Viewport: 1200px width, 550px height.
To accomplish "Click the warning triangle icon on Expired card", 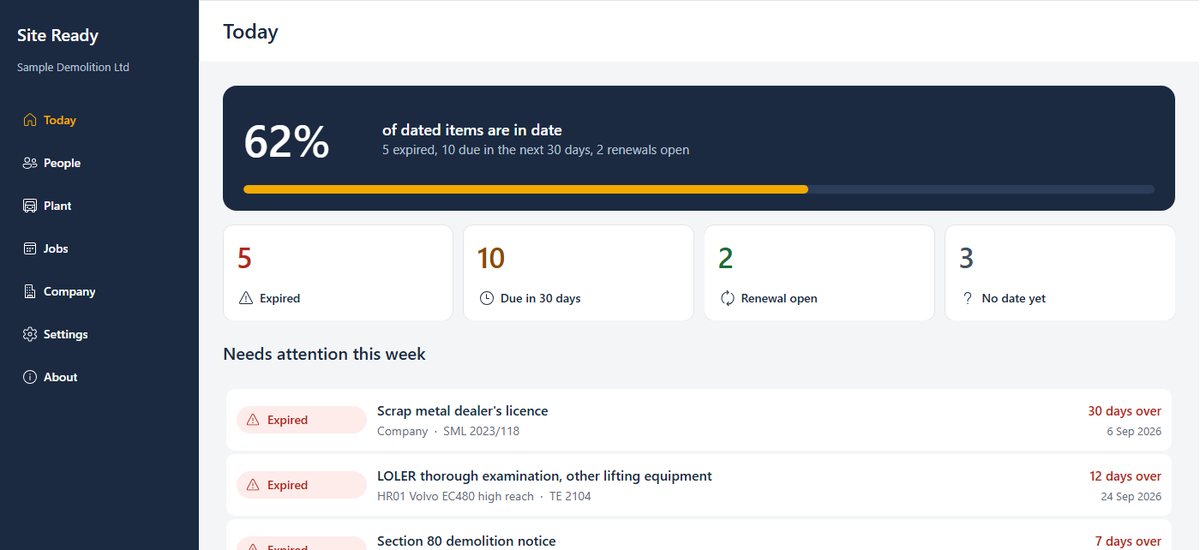I will pos(246,298).
